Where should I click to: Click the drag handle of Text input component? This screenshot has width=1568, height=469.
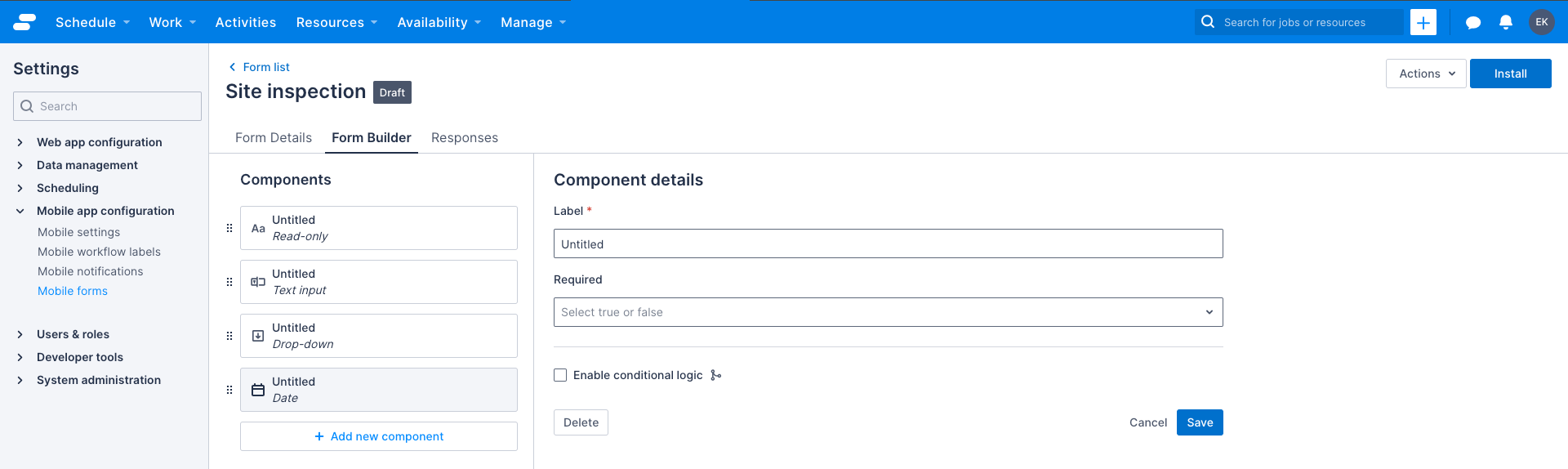[229, 282]
